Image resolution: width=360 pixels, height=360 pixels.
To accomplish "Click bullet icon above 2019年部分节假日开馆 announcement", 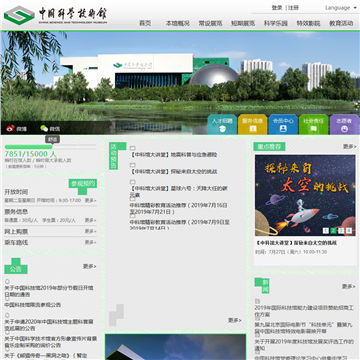I will pyautogui.click(x=7, y=282).
